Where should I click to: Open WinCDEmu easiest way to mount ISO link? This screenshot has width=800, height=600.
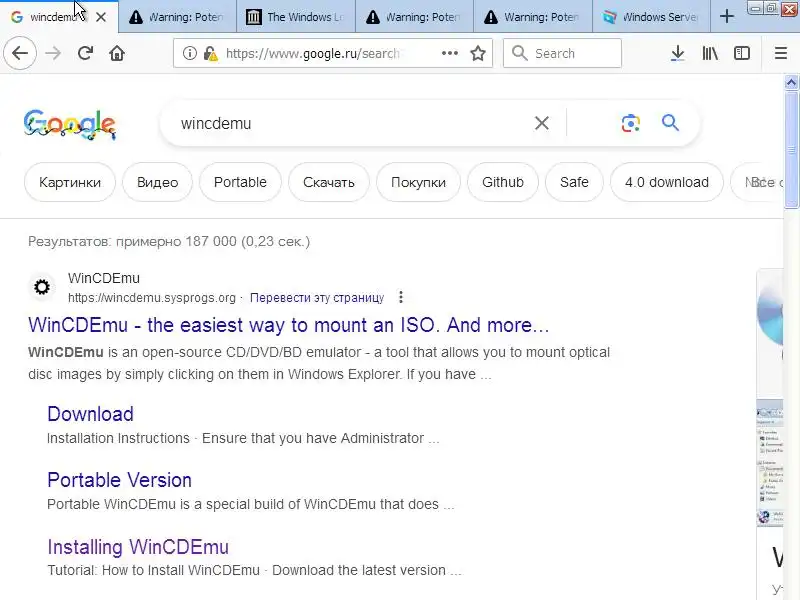tap(289, 325)
